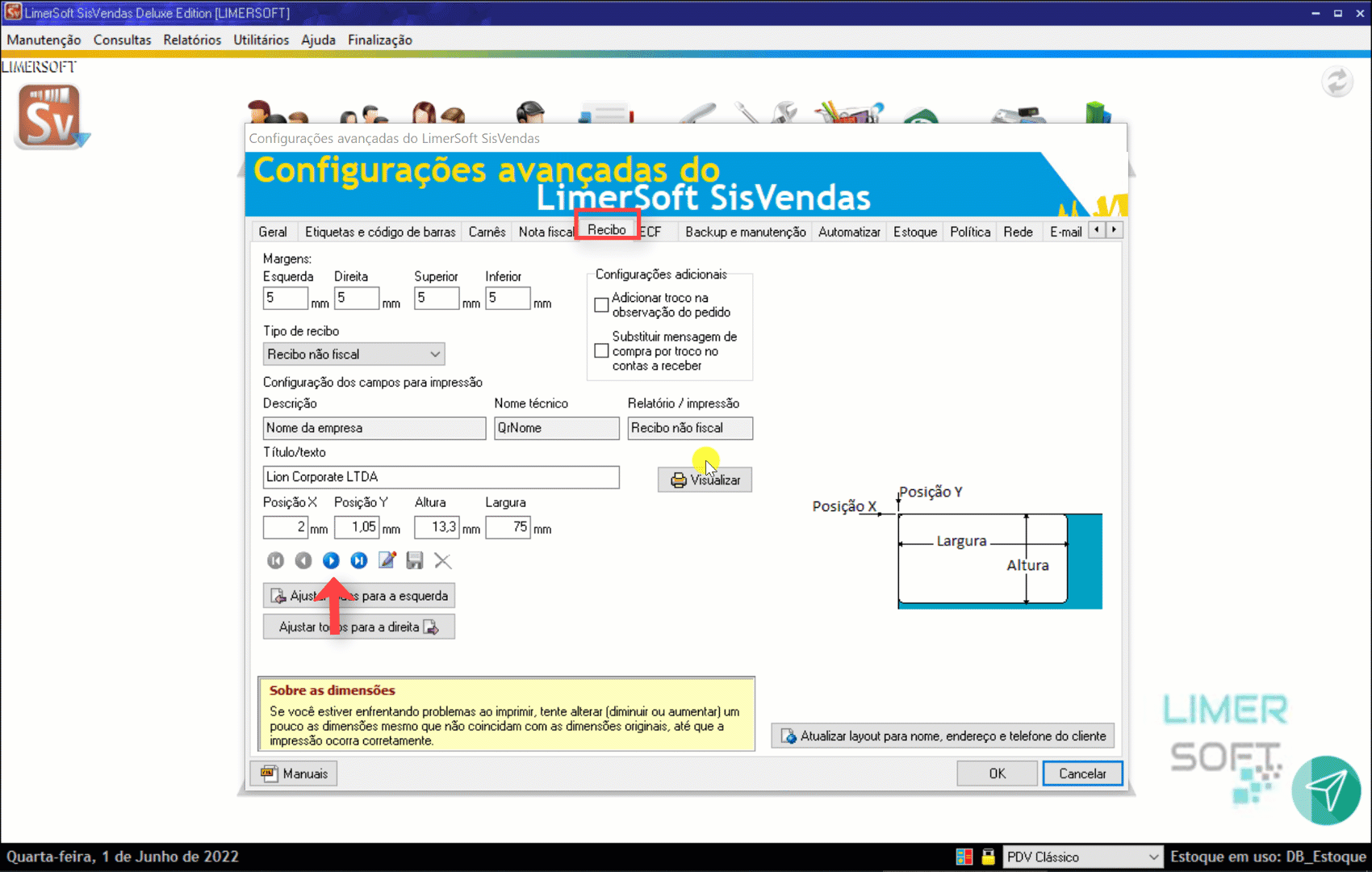Viewport: 1372px width, 872px height.
Task: Click the Visualizar button
Action: [705, 480]
